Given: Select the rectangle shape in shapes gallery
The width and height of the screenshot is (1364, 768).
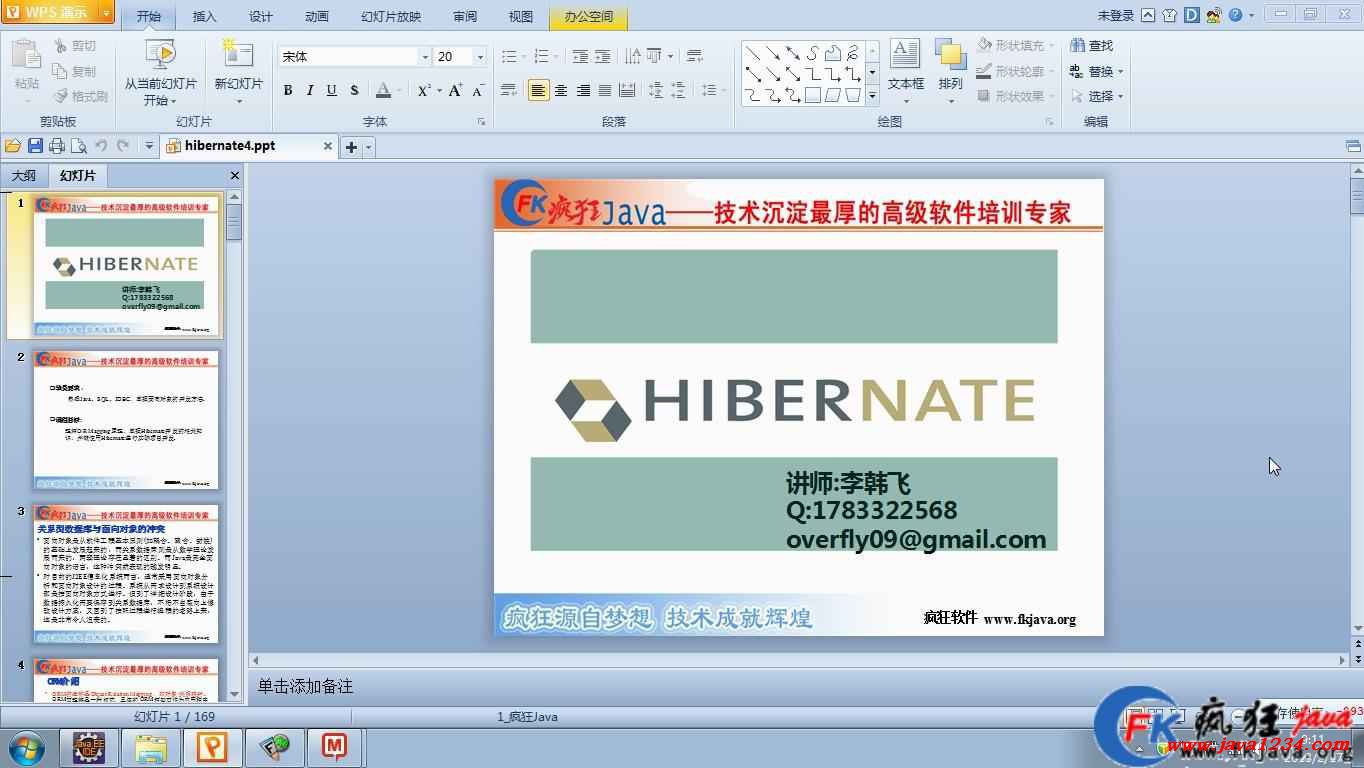Looking at the screenshot, I should pyautogui.click(x=813, y=95).
